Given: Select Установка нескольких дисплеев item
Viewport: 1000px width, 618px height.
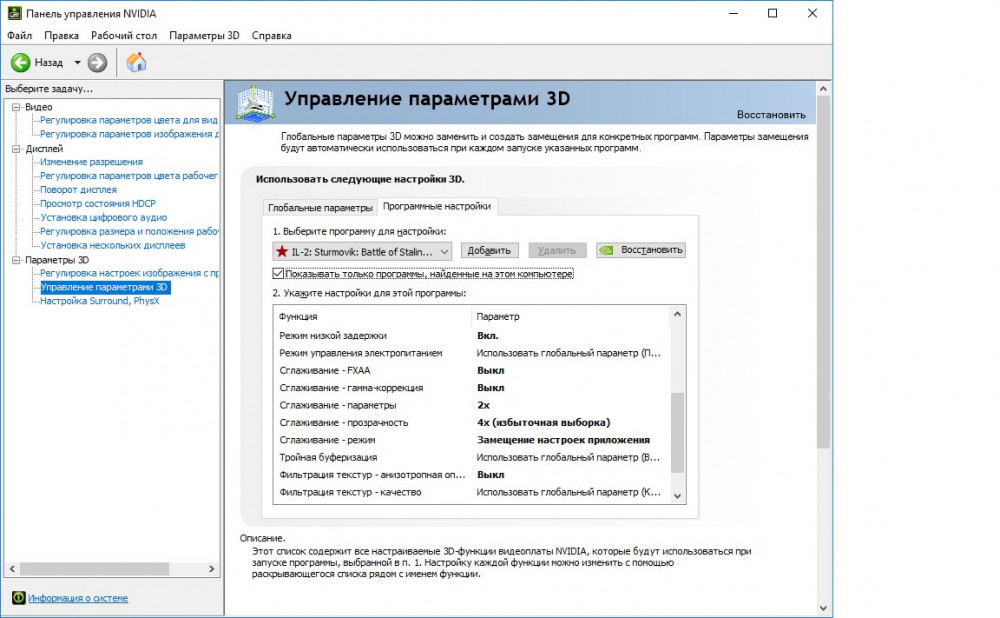Looking at the screenshot, I should [x=112, y=245].
